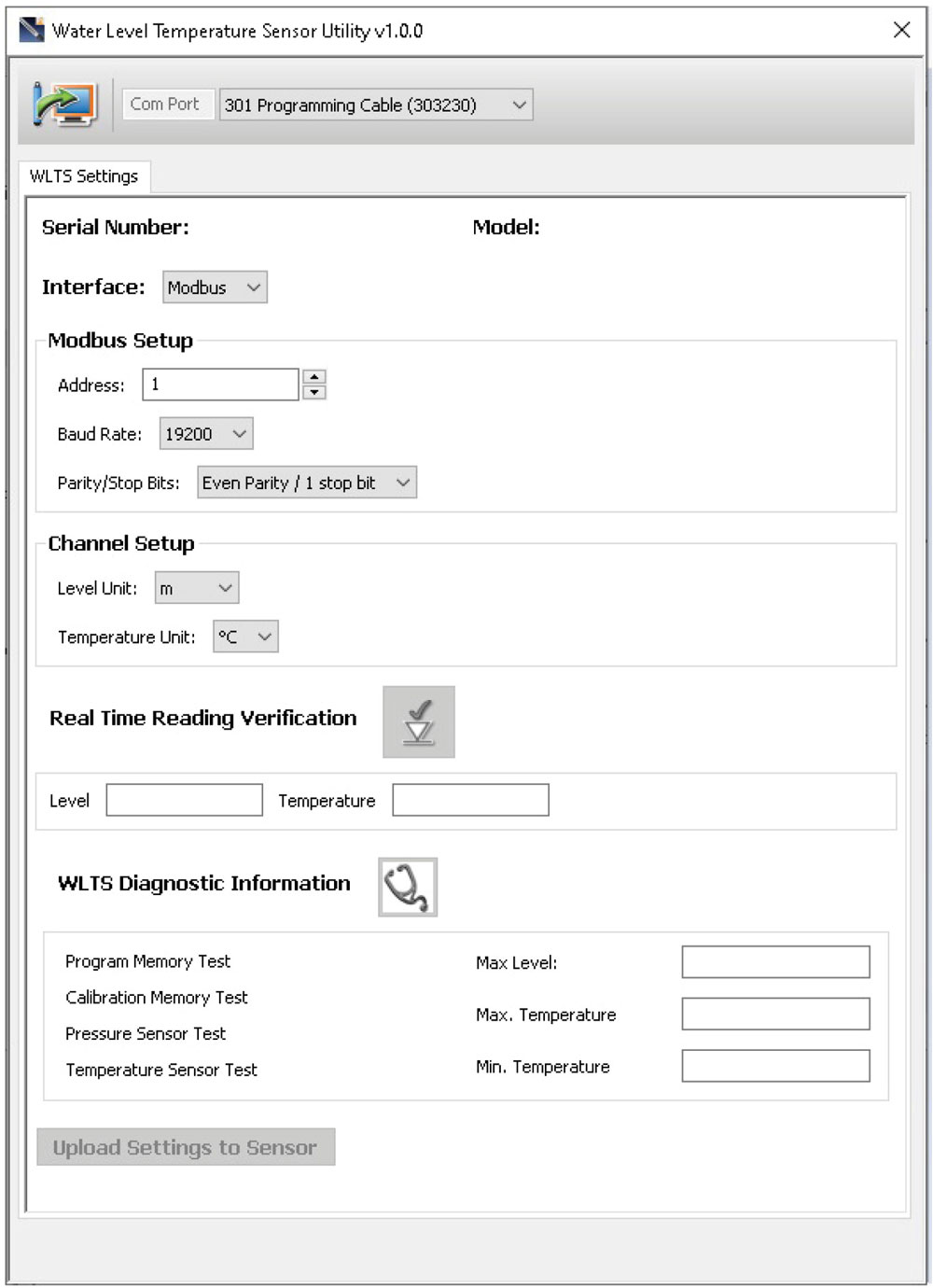
Task: Click the real-time Temperature reading field
Action: click(x=470, y=800)
